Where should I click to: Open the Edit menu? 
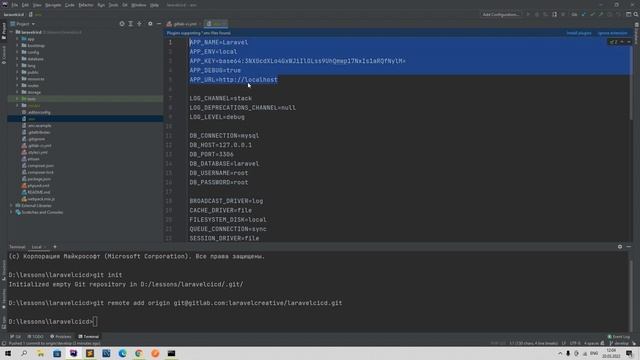tap(25, 5)
